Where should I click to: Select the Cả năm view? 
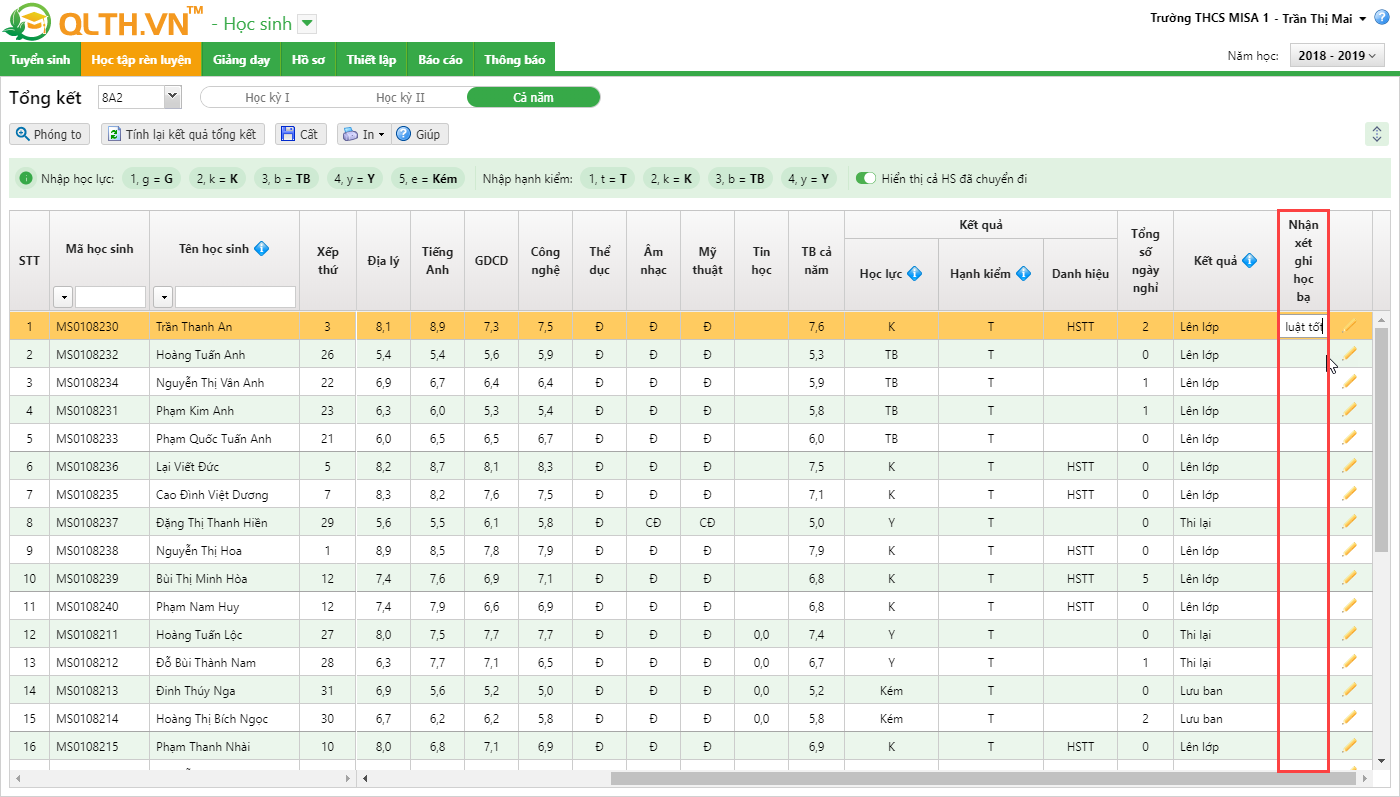[533, 97]
